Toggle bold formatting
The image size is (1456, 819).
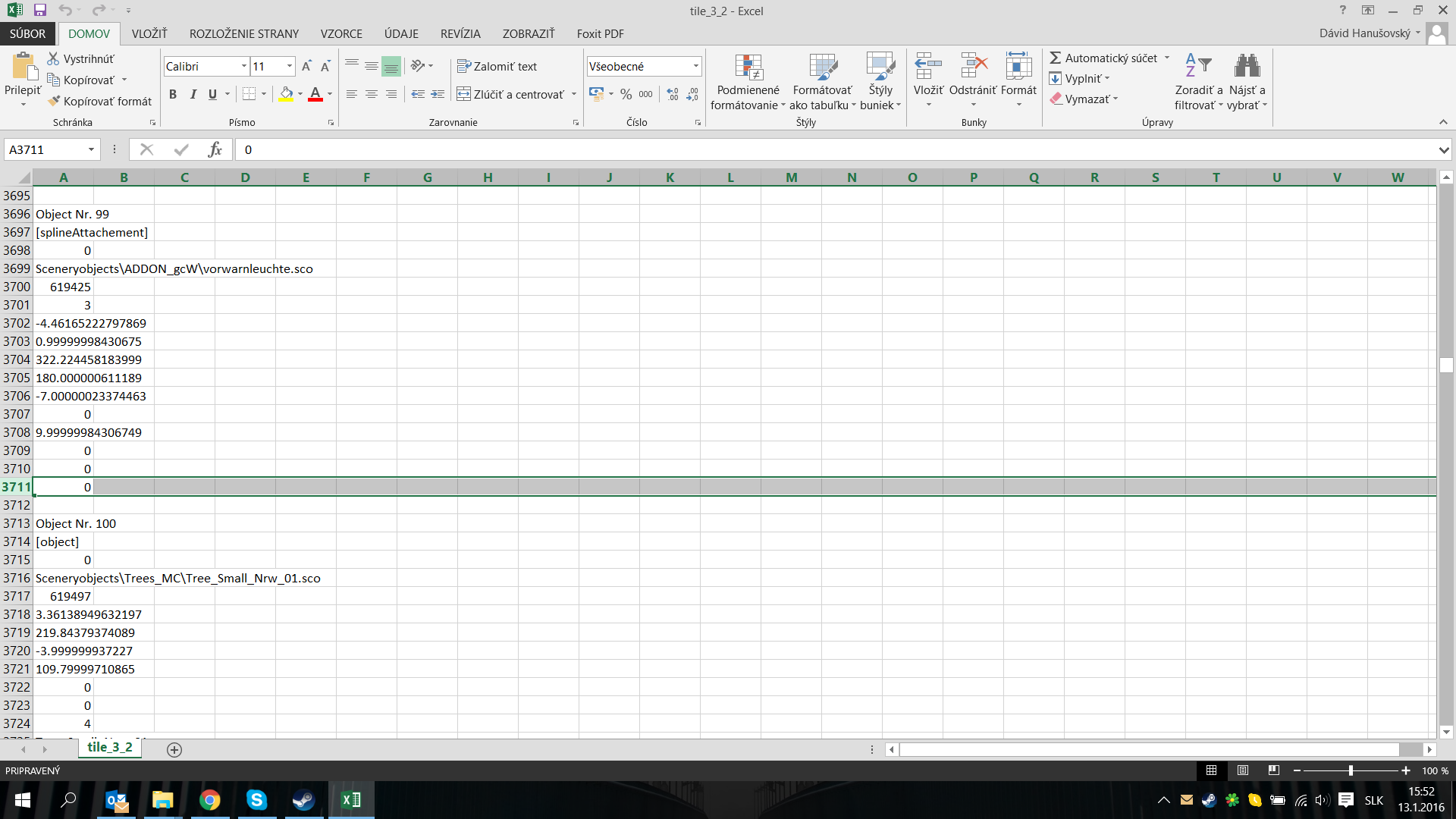173,94
